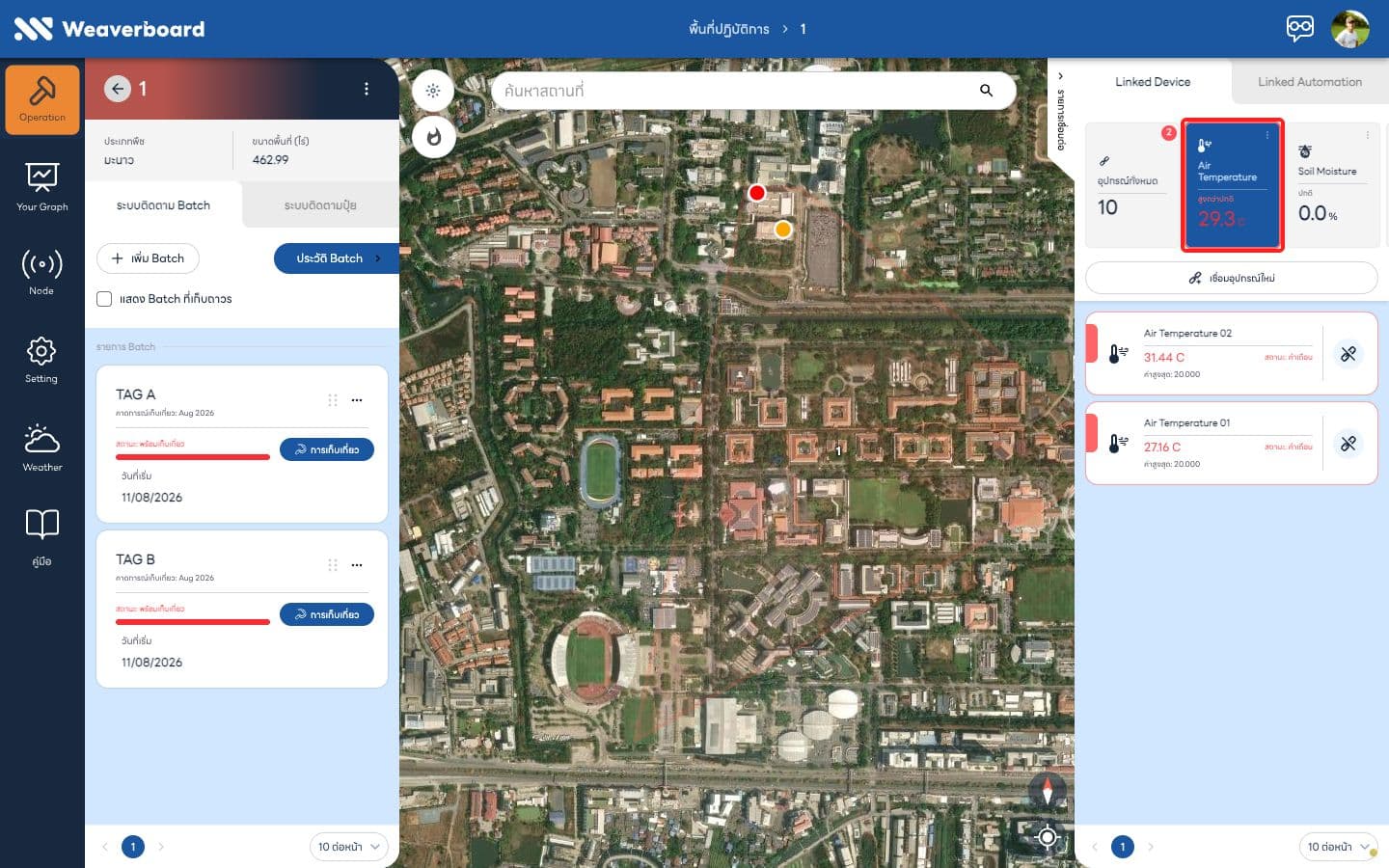Click the orange marker on the map

pos(783,230)
